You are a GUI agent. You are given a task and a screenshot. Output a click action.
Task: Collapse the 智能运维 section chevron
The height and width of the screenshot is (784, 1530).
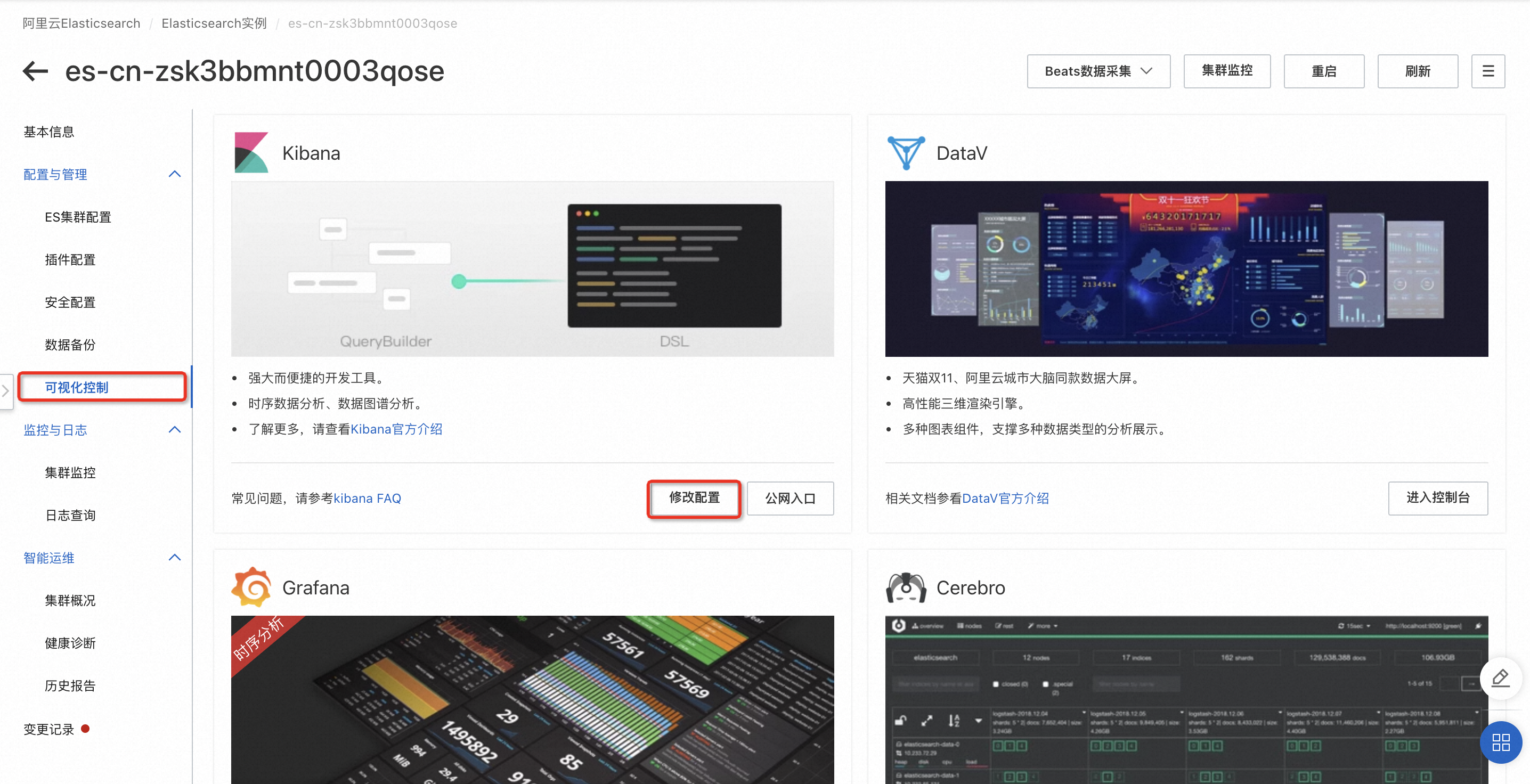click(x=175, y=557)
